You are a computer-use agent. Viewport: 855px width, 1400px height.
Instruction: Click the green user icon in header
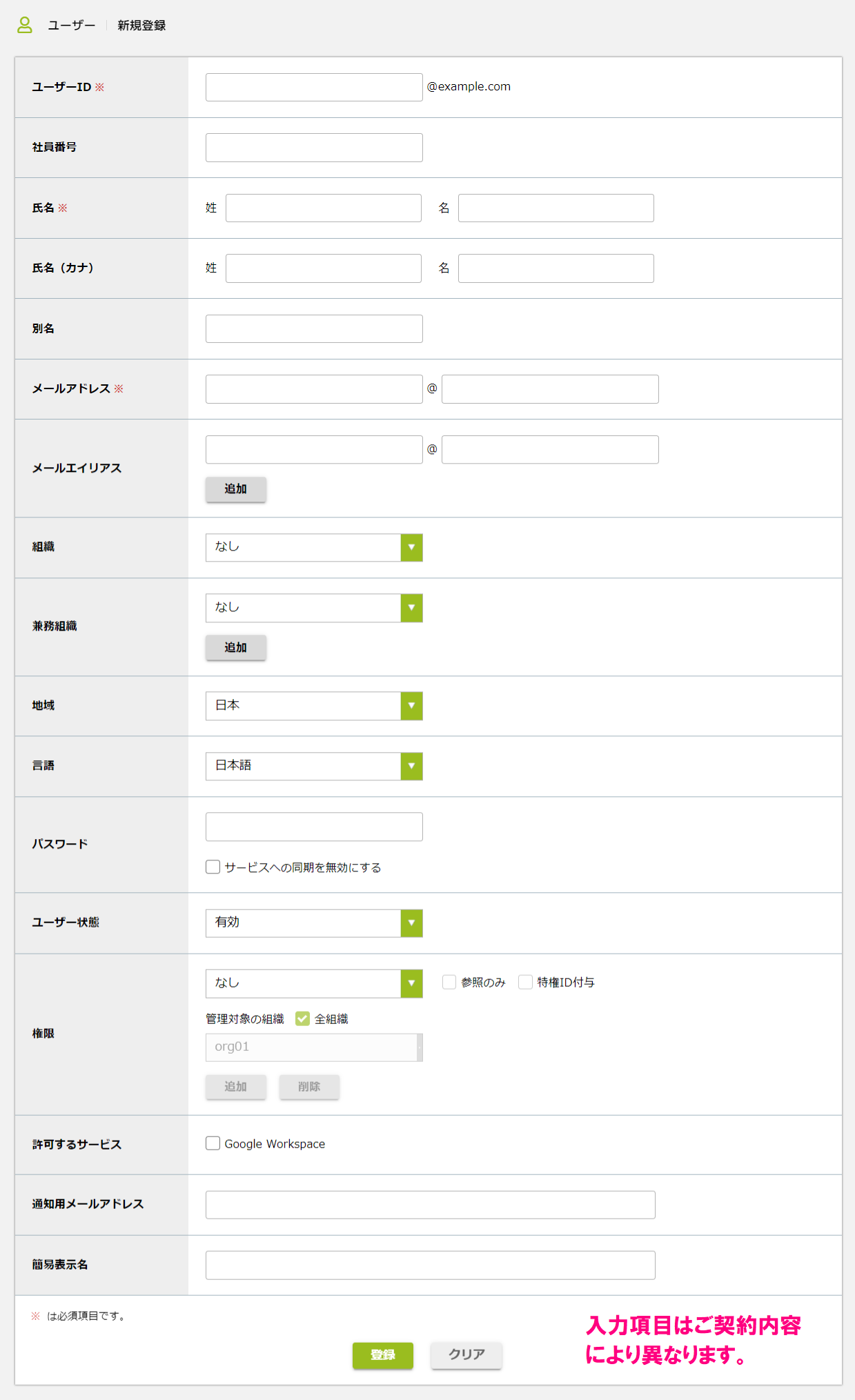coord(25,26)
